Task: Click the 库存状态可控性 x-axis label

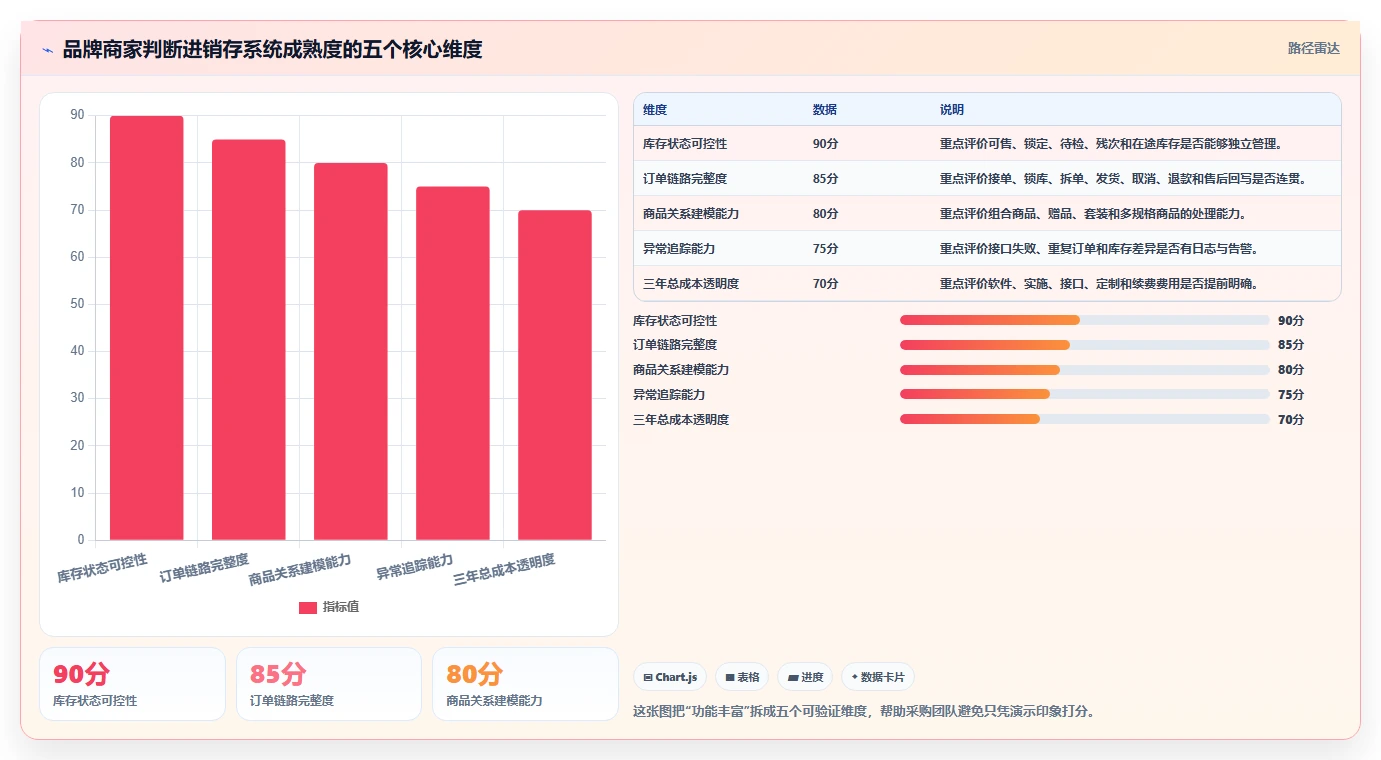Action: [x=102, y=567]
